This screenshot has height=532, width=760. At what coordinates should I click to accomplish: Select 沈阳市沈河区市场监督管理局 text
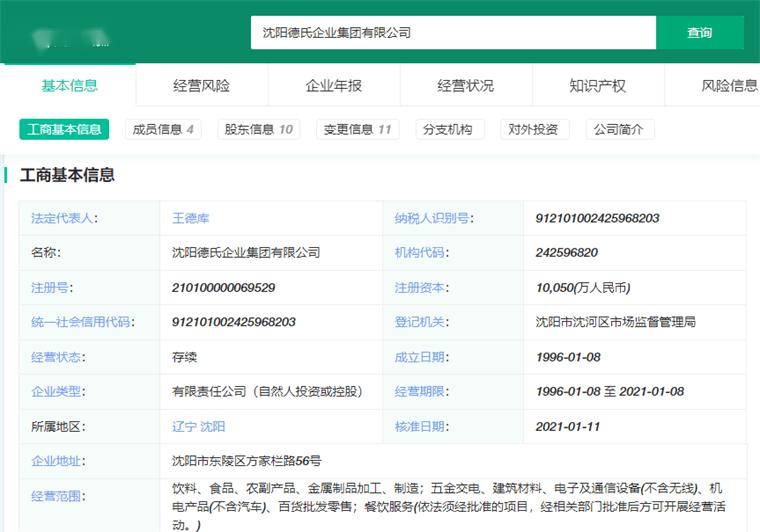(x=616, y=322)
